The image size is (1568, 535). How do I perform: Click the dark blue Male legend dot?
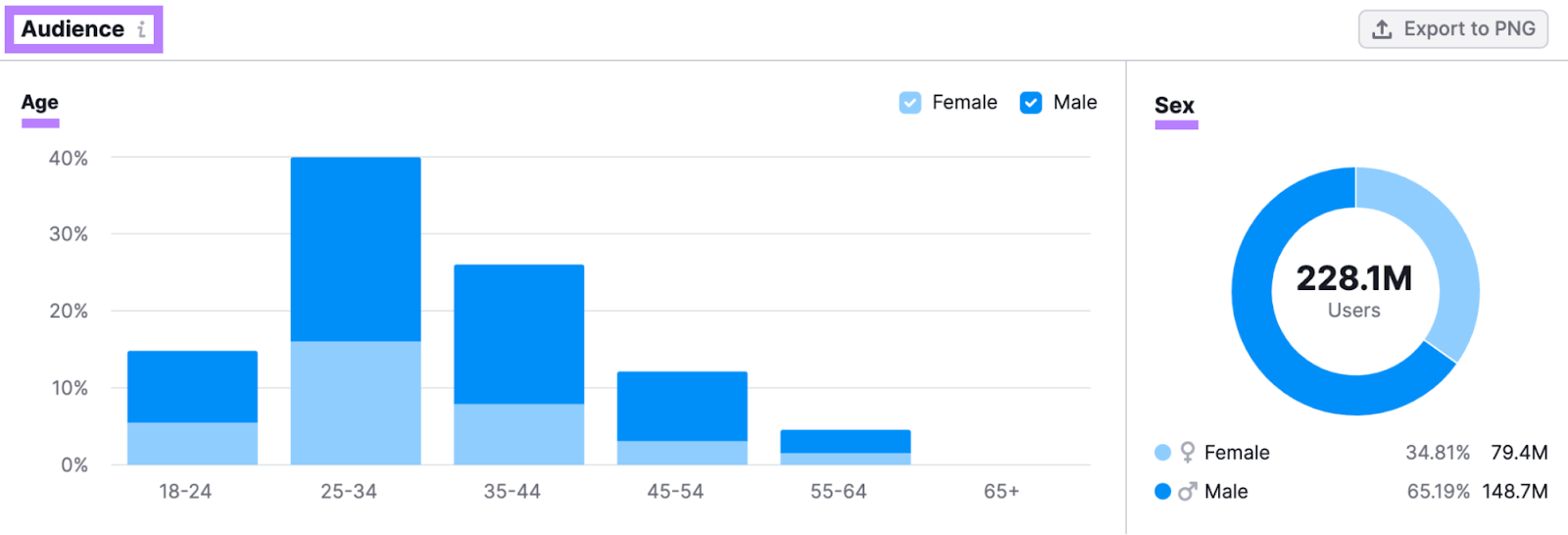1163,492
